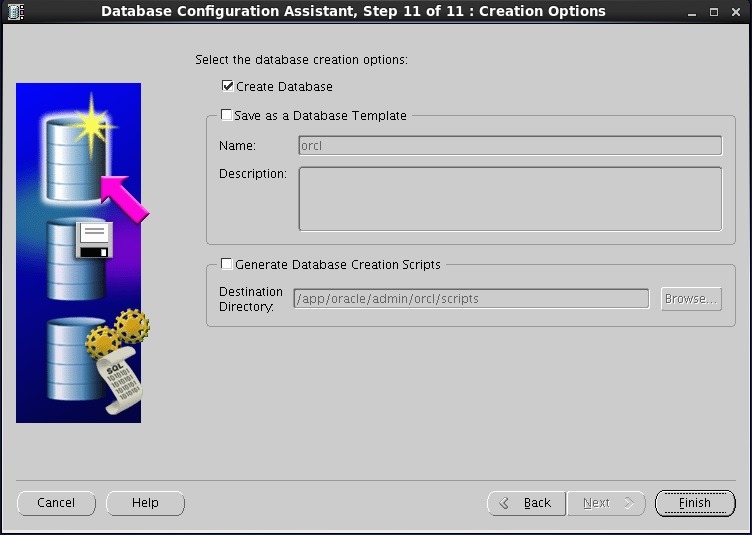Click 'Select the database creation options:' text
Screen dimensions: 752x535
coord(301,60)
